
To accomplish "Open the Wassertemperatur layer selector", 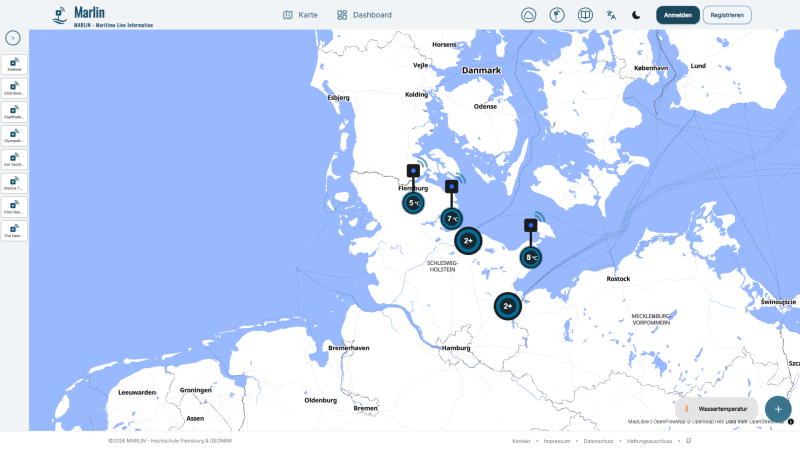I will click(716, 409).
